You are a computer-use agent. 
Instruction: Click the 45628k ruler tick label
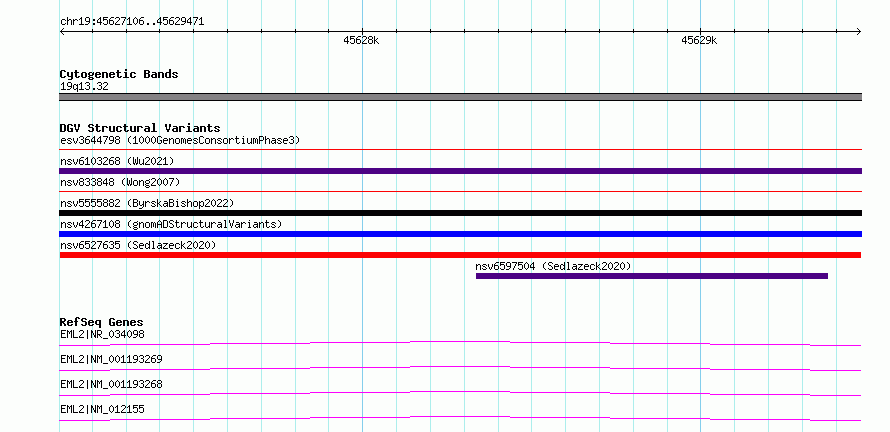tap(361, 41)
